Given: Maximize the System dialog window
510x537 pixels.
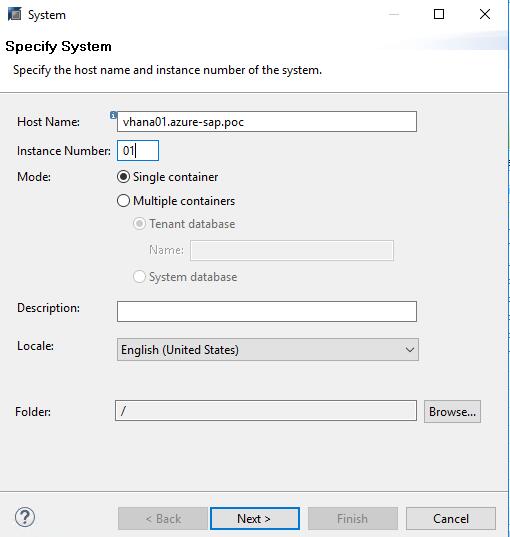Looking at the screenshot, I should pyautogui.click(x=439, y=14).
